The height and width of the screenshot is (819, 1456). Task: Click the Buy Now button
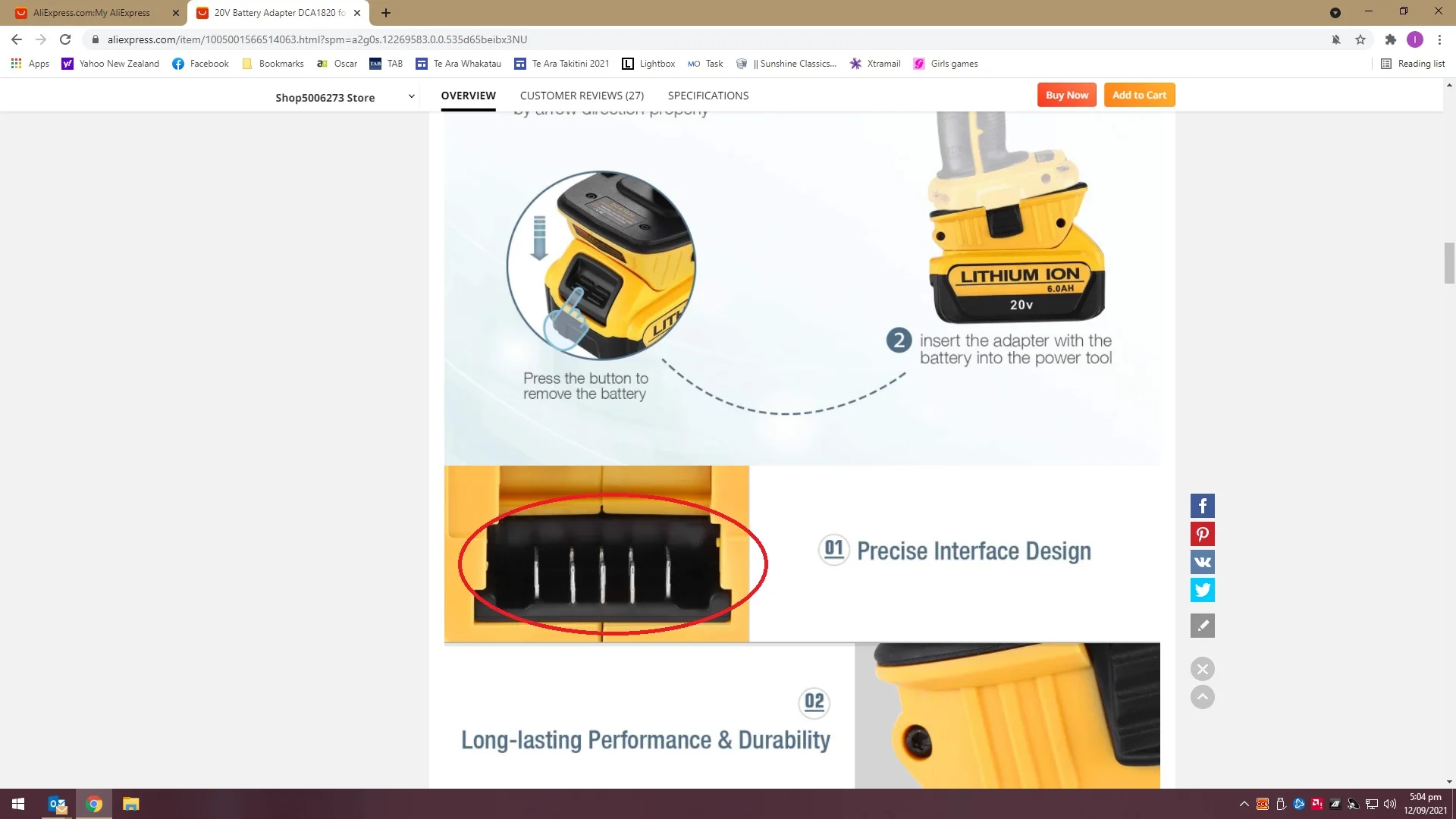[1066, 95]
